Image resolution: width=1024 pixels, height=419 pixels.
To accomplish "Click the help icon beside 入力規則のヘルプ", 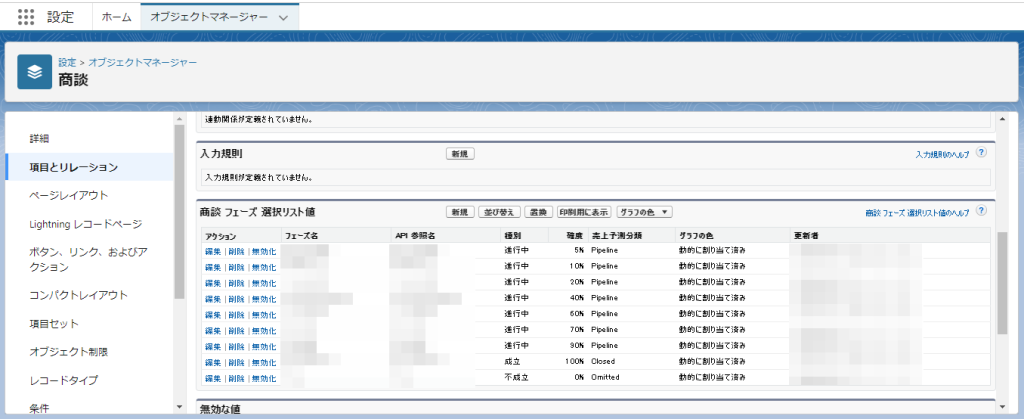I will [x=981, y=153].
